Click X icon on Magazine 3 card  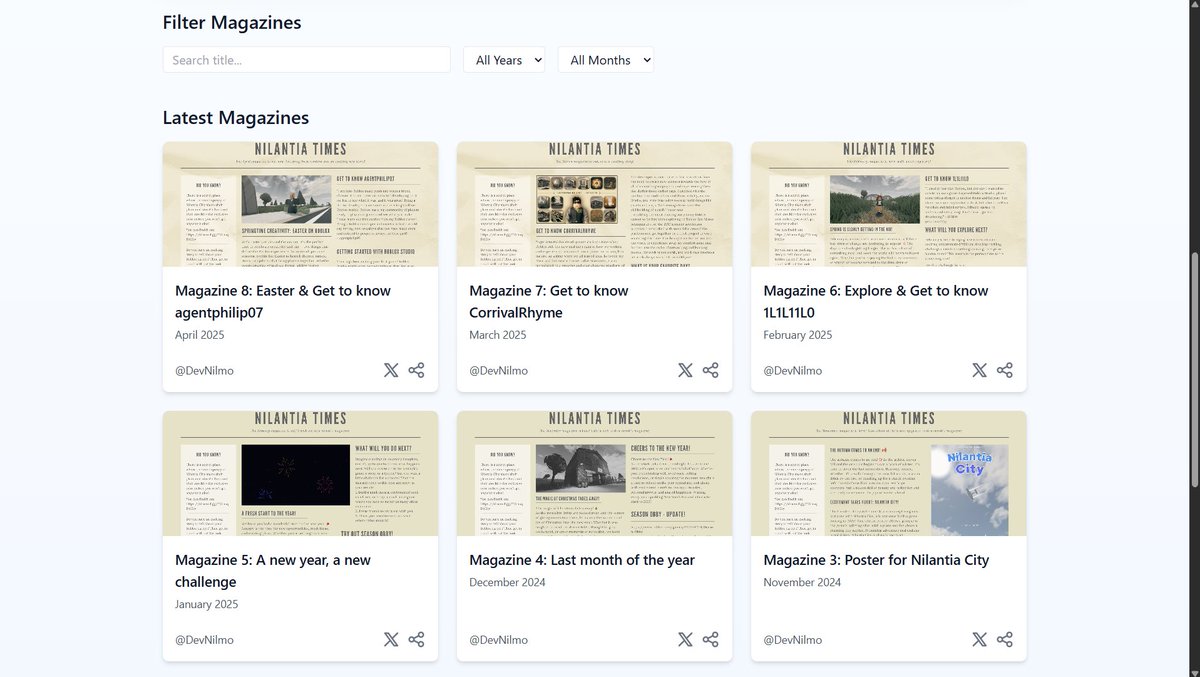point(979,639)
